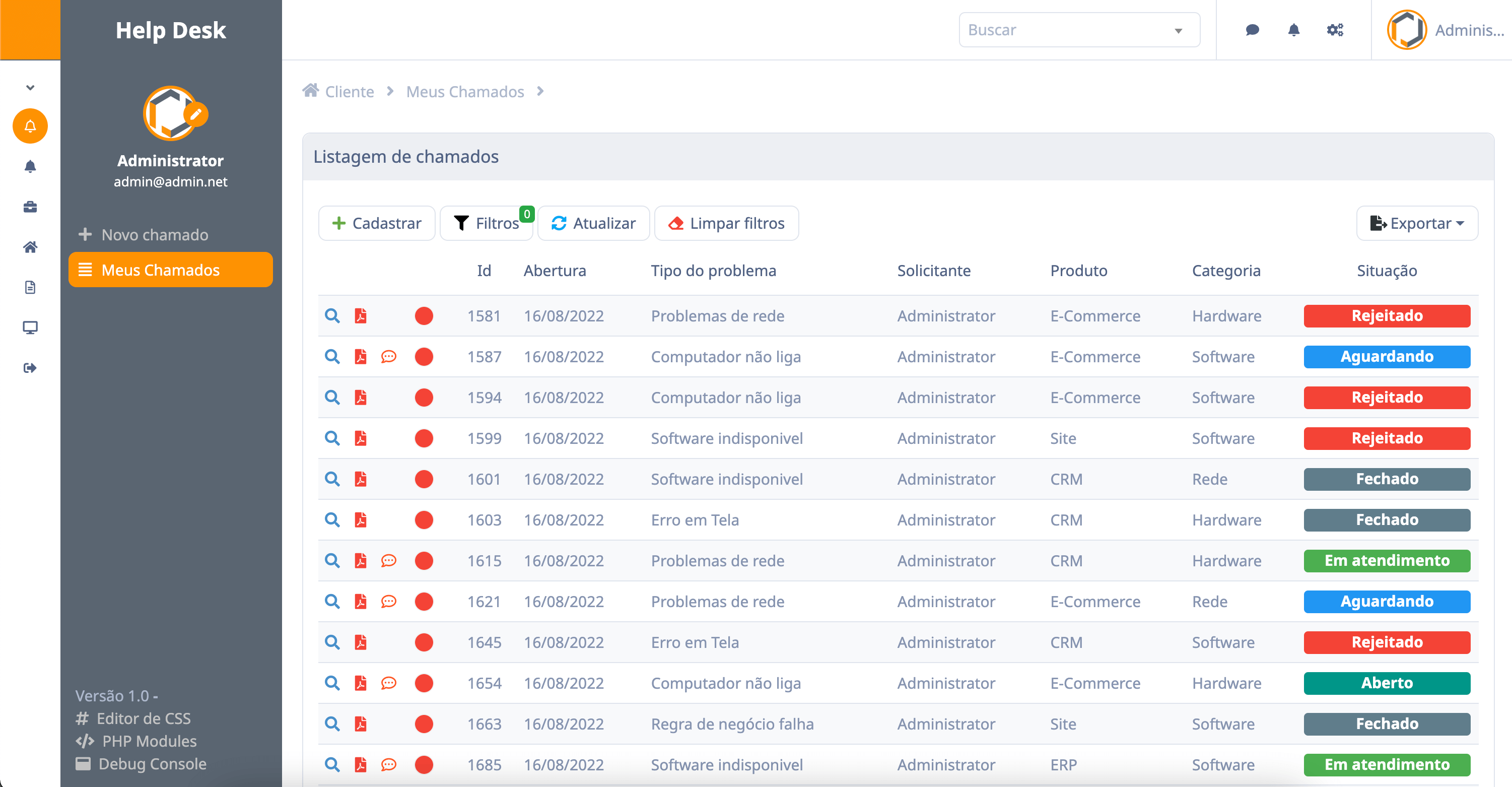
Task: Click Limpar filtros button
Action: [x=726, y=223]
